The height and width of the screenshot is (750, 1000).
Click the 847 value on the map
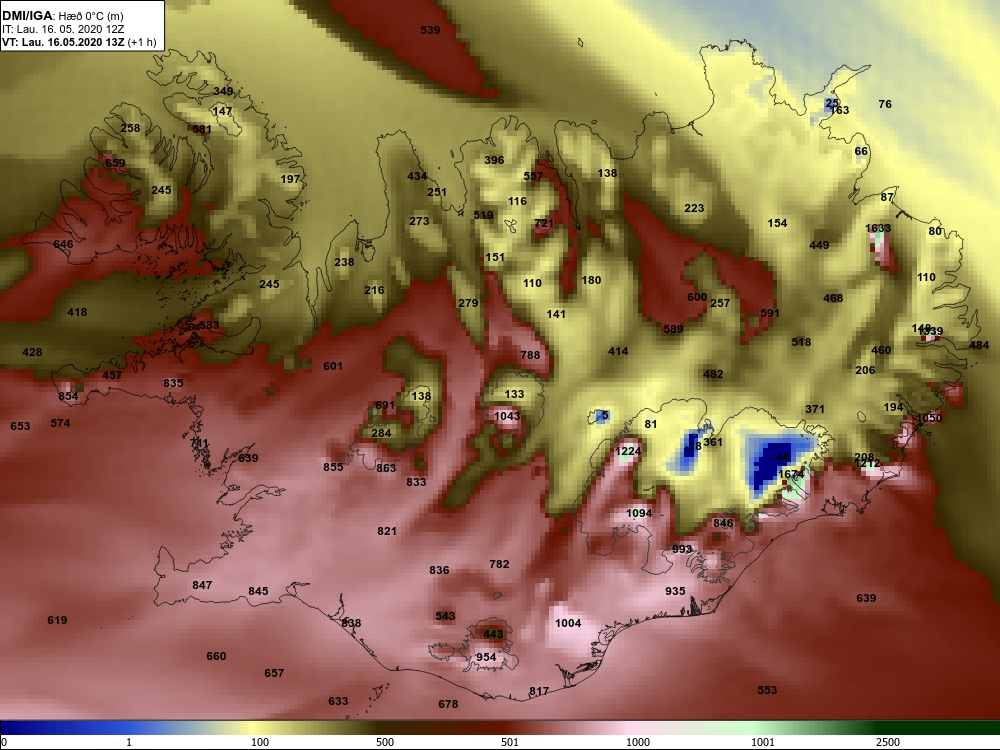(202, 585)
